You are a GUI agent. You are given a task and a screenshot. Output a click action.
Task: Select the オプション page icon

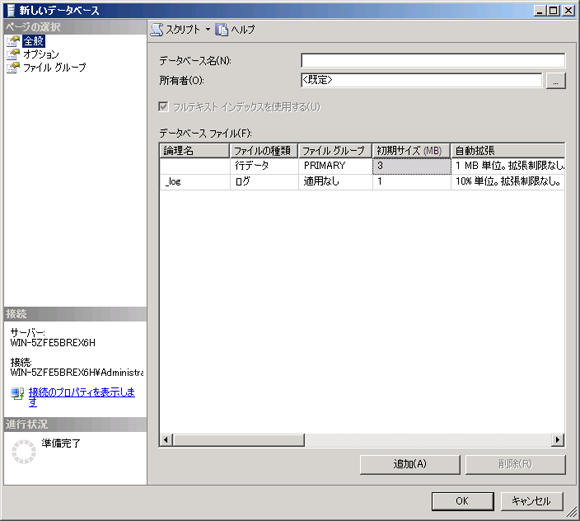point(13,54)
